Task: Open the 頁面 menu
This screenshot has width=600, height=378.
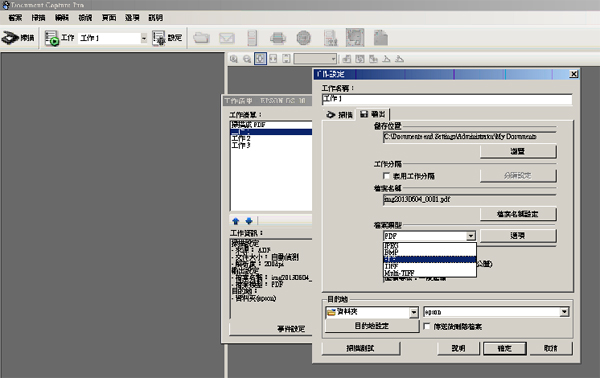Action: 109,18
